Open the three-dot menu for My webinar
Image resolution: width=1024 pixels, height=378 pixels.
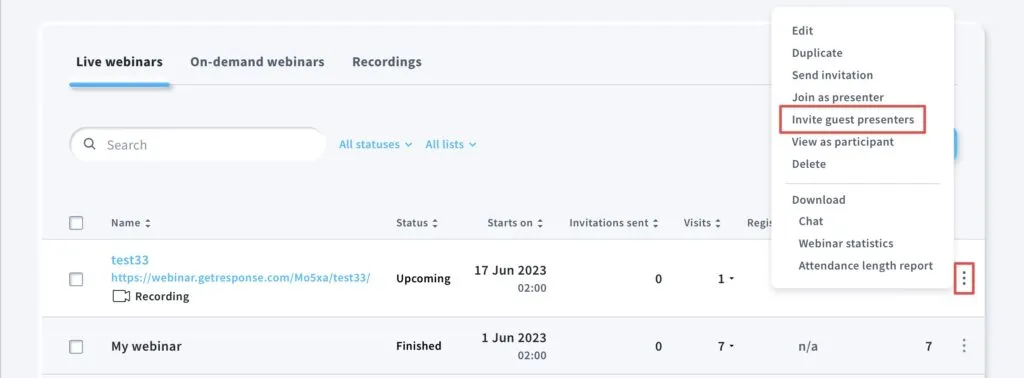tap(964, 346)
